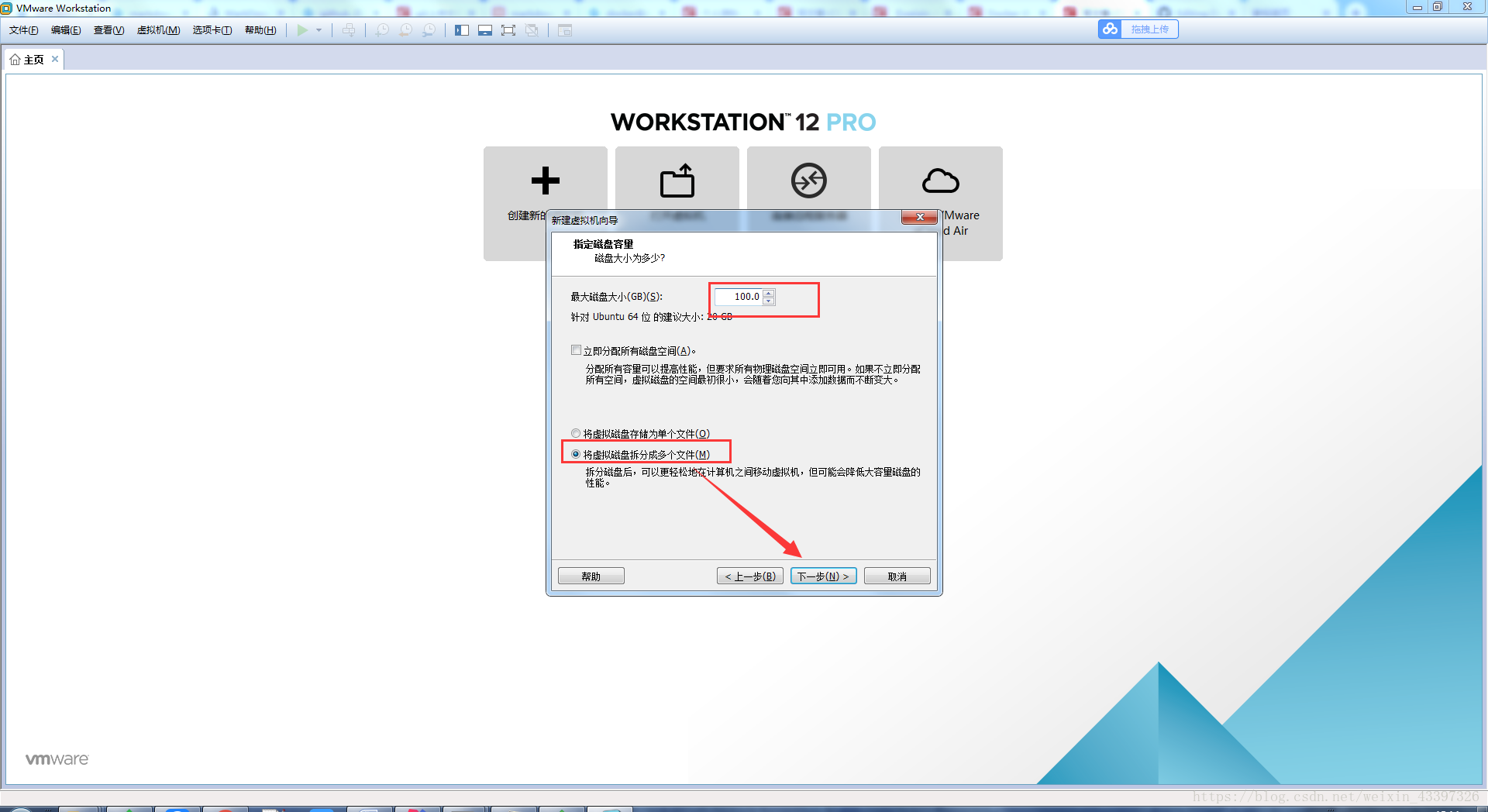Open the snapshot manager wrench-clock icon
The image size is (1488, 812).
tap(429, 30)
